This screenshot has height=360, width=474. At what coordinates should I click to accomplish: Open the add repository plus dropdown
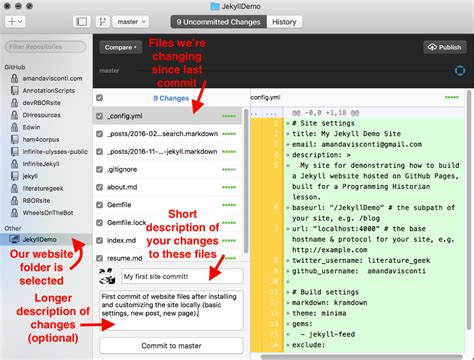coord(15,22)
